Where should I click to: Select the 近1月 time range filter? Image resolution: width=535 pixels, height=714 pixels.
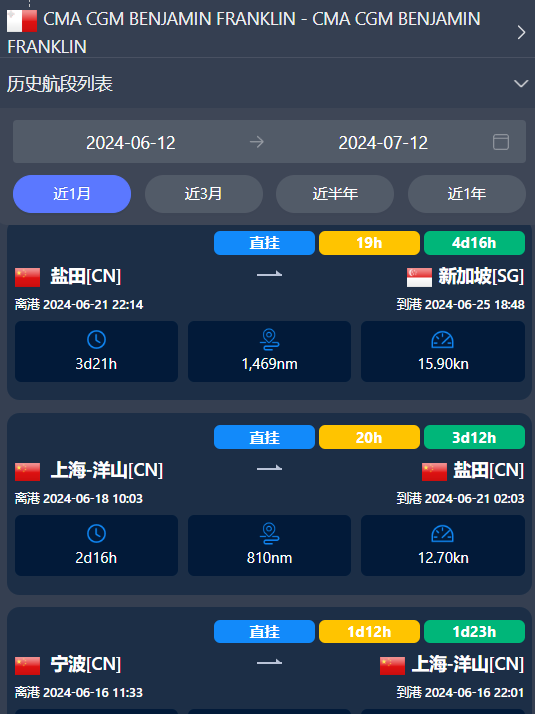72,194
